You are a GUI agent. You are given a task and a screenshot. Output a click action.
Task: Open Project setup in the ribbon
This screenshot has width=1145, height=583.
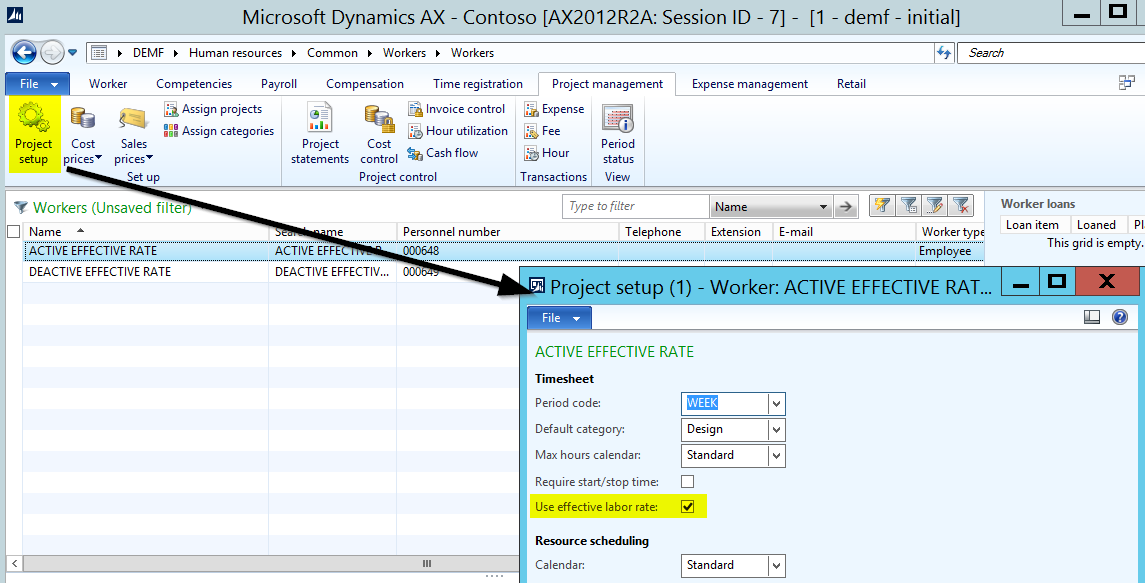pos(34,134)
